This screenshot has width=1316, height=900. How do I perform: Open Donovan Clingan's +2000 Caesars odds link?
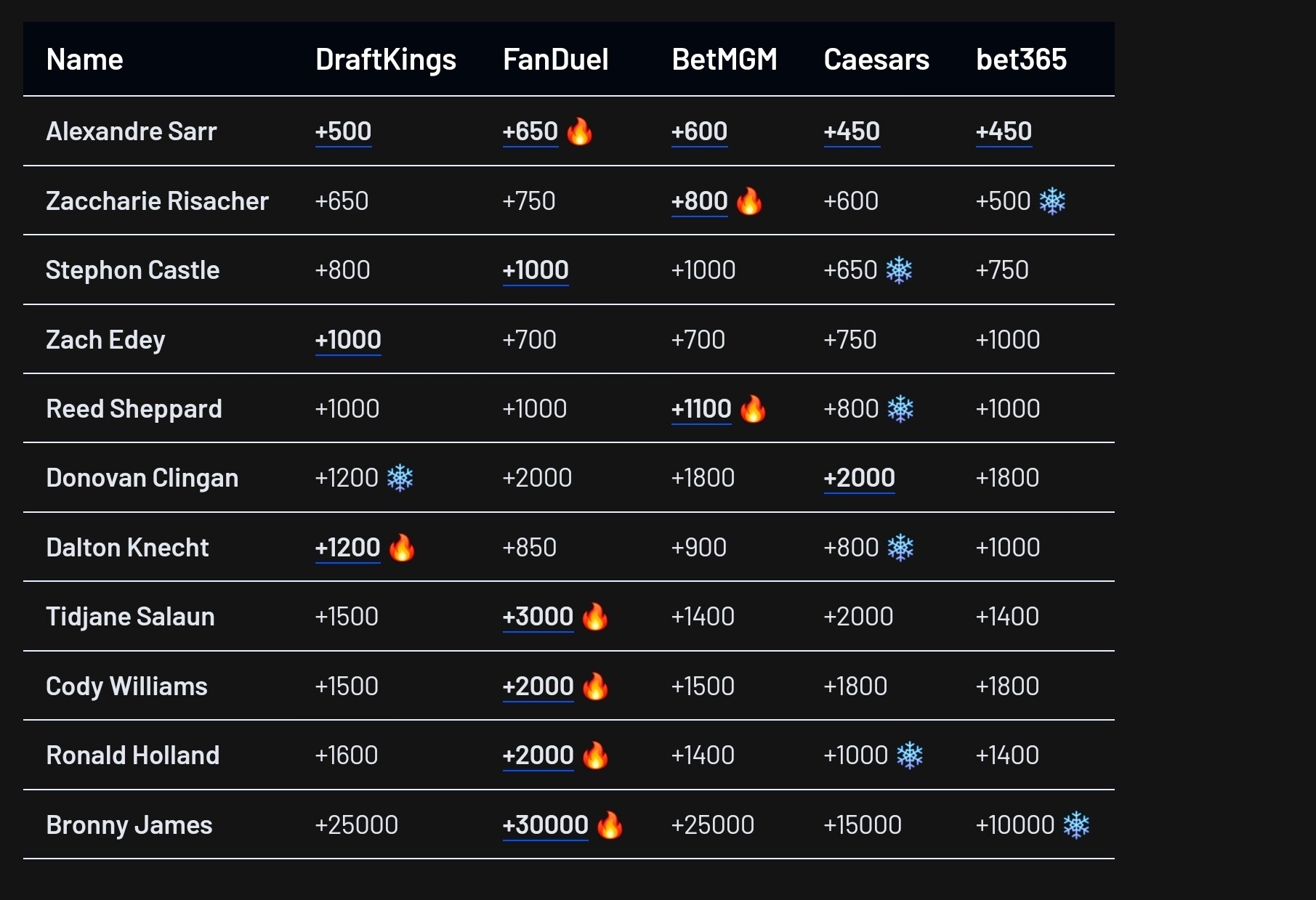pos(859,478)
